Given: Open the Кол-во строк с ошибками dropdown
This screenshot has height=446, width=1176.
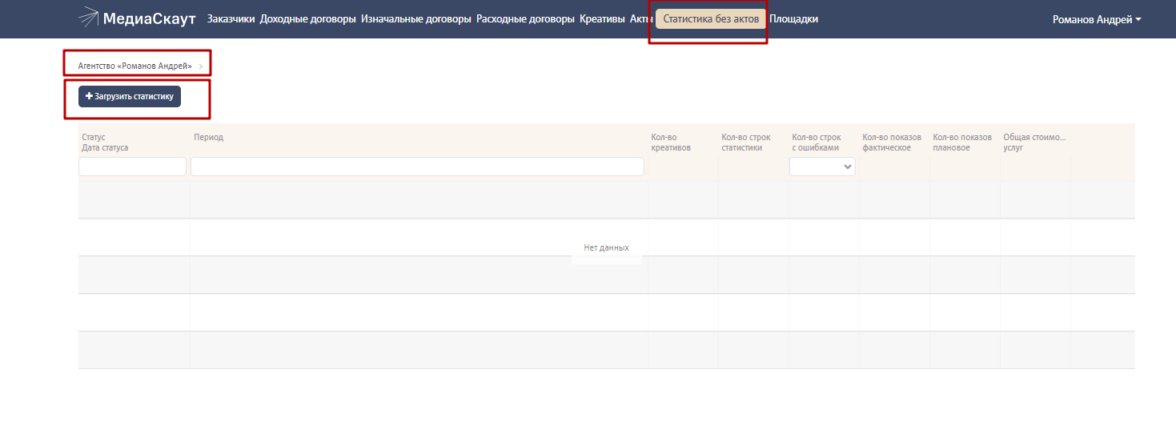Looking at the screenshot, I should click(x=822, y=166).
